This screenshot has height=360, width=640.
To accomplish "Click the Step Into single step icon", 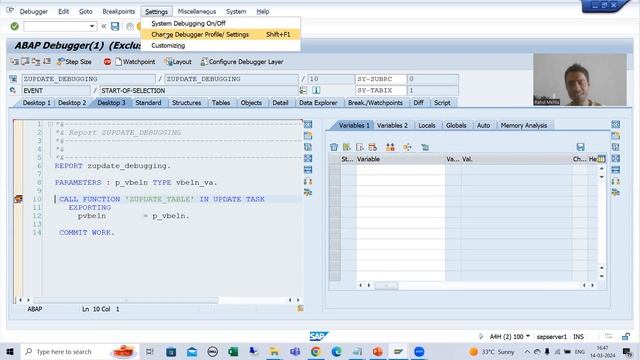I will (x=15, y=62).
